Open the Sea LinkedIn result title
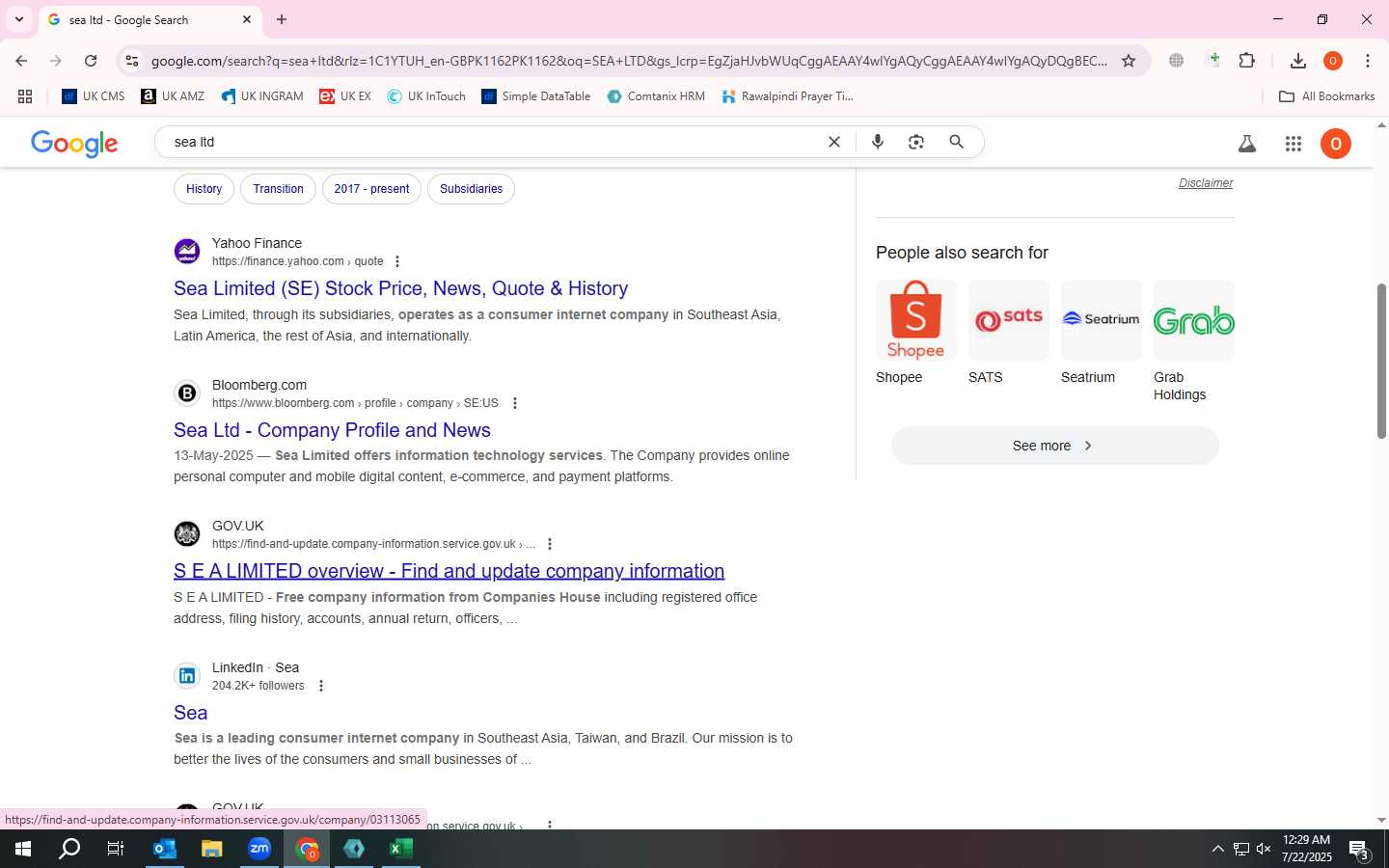 coord(190,713)
